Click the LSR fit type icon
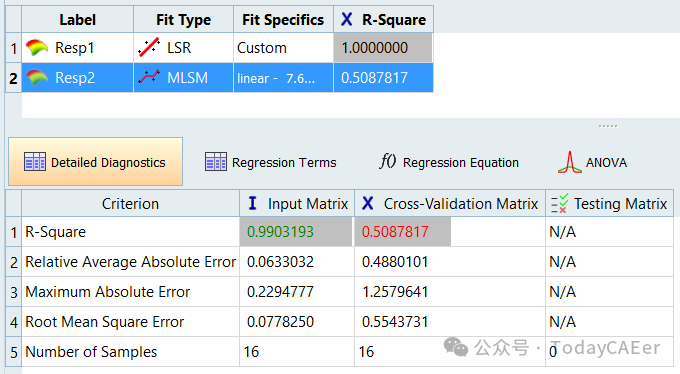Image resolution: width=680 pixels, height=374 pixels. pos(149,47)
